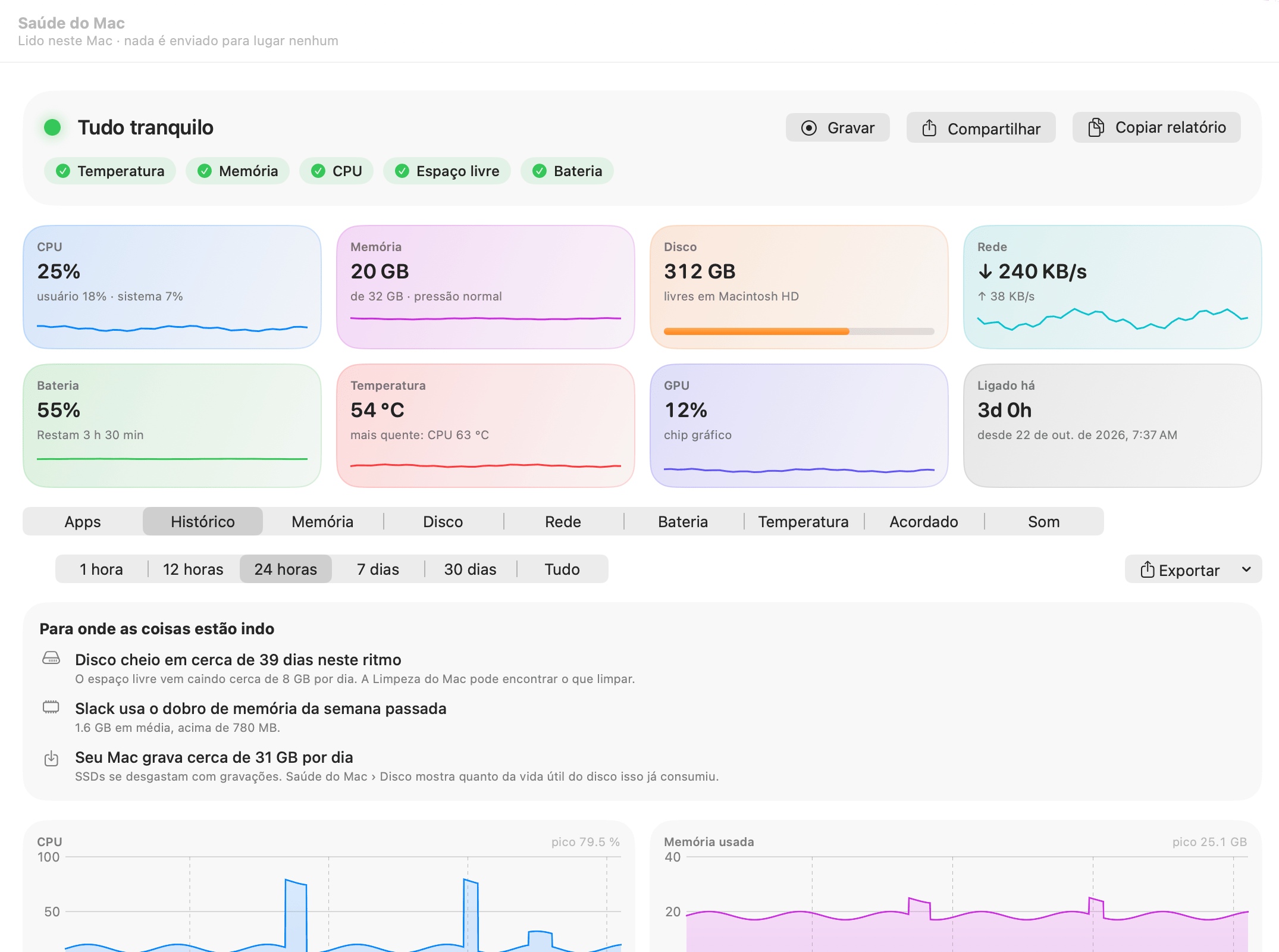Open the Rede tab

point(563,522)
